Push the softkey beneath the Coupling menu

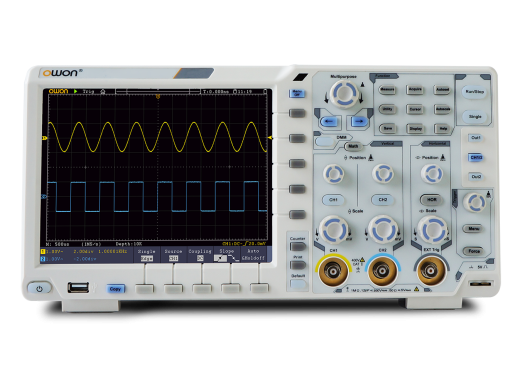[202, 289]
